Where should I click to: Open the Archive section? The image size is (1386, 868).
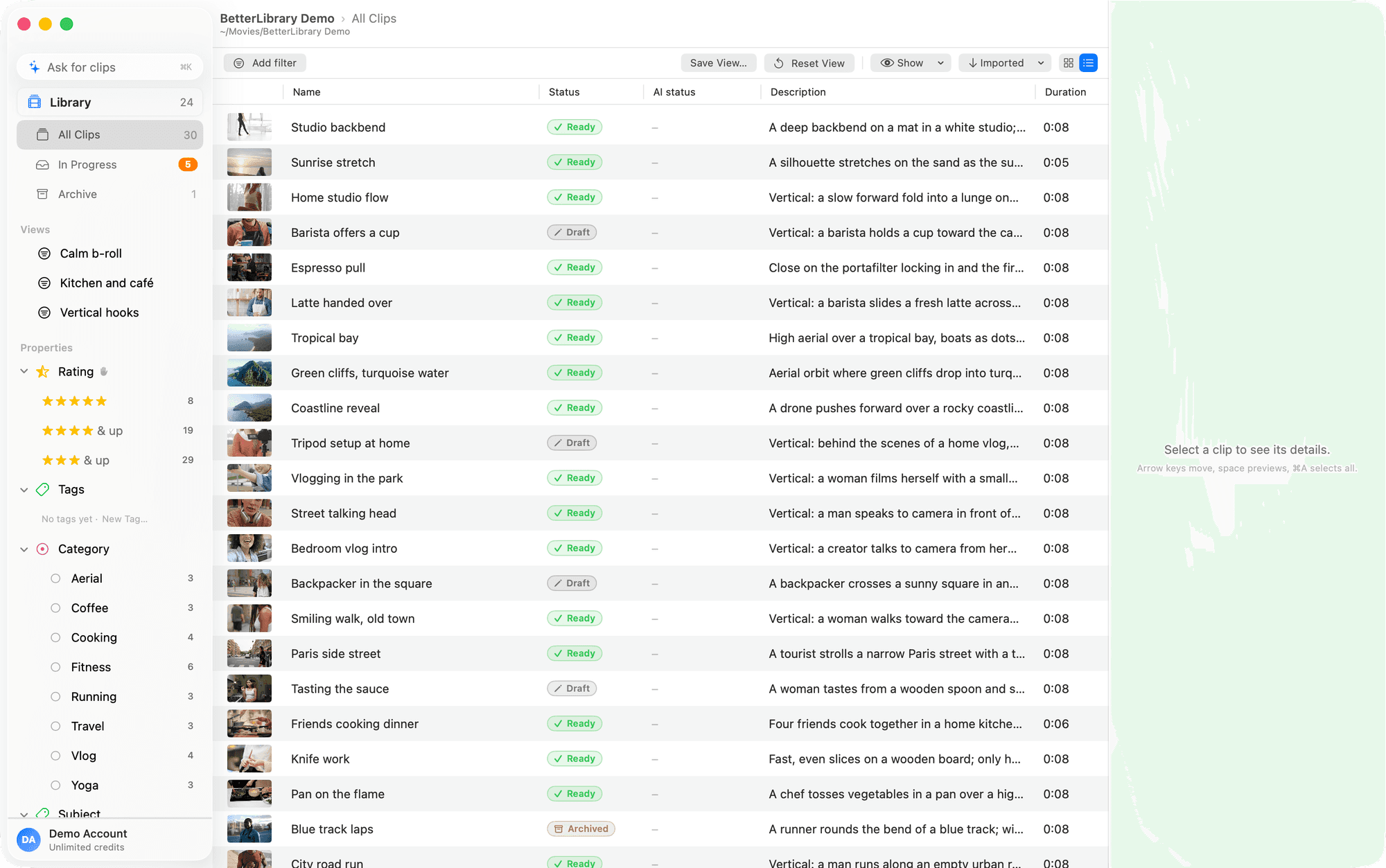[109, 194]
